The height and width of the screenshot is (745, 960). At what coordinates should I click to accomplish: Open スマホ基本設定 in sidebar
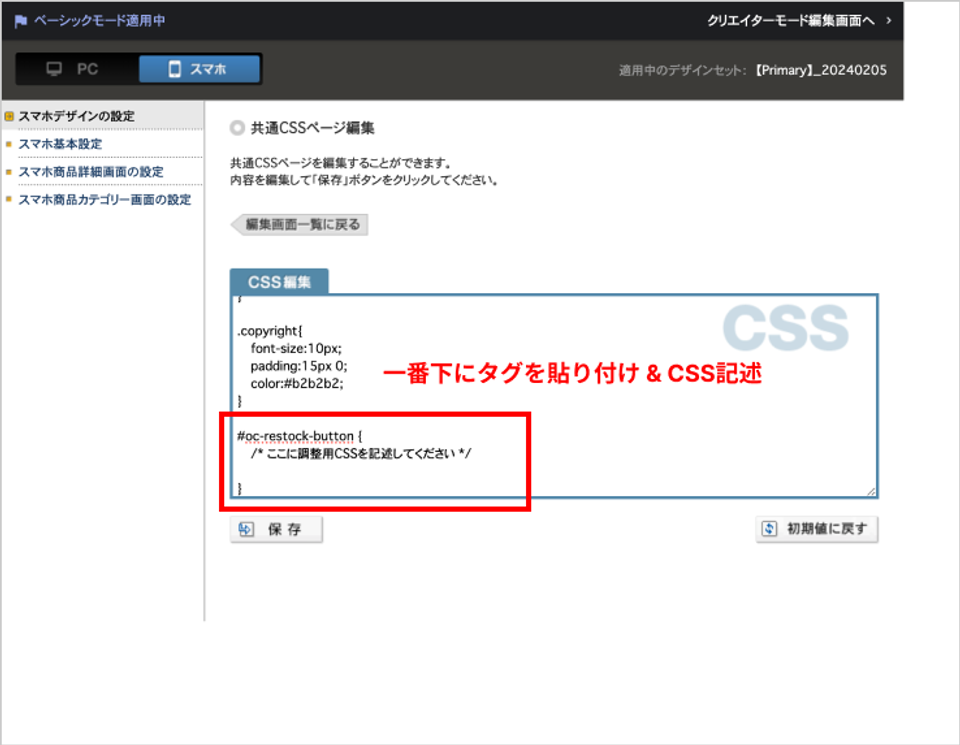click(x=60, y=144)
